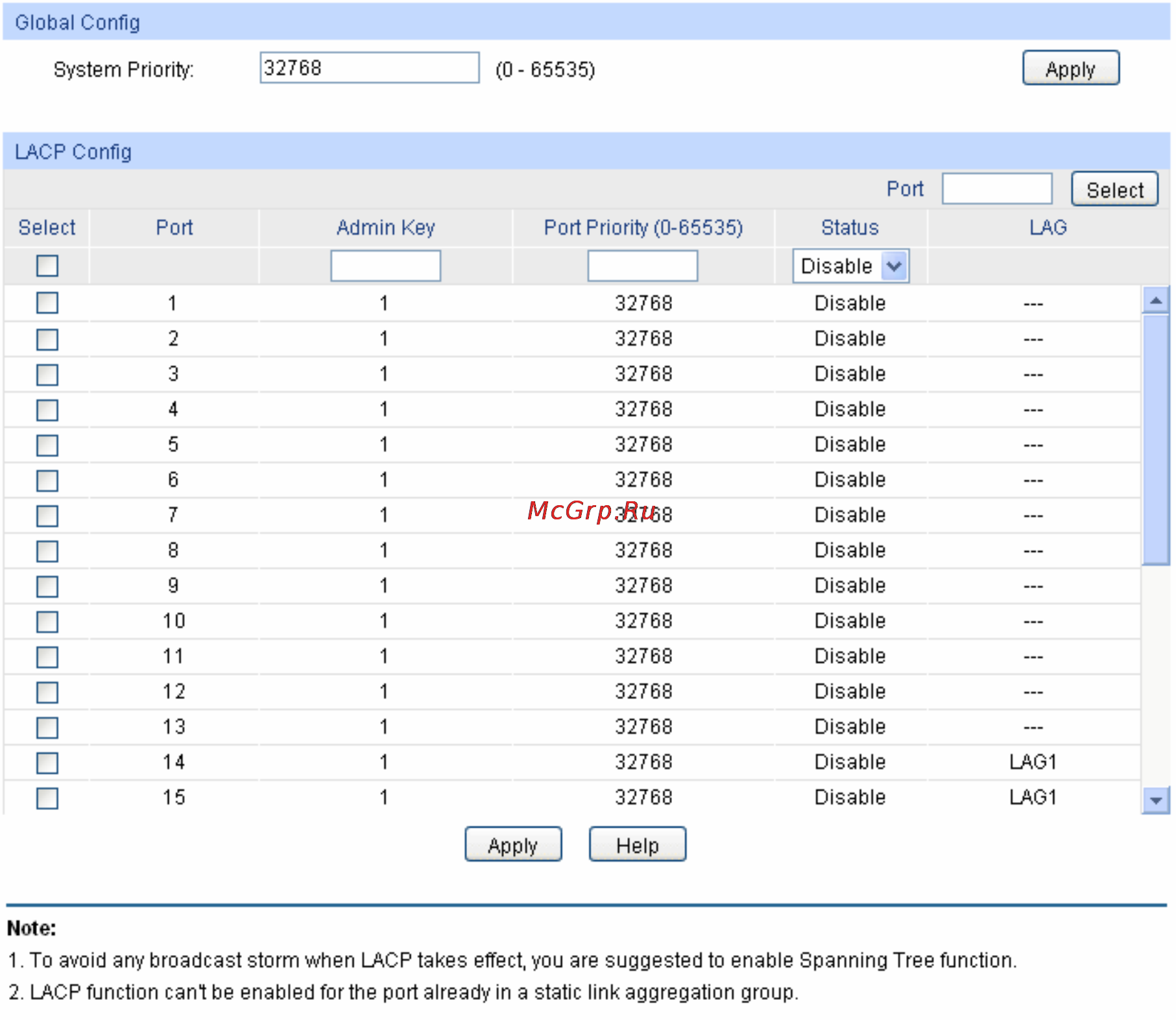Click Disable status in port 1 row
The height and width of the screenshot is (1020, 1176).
click(850, 303)
